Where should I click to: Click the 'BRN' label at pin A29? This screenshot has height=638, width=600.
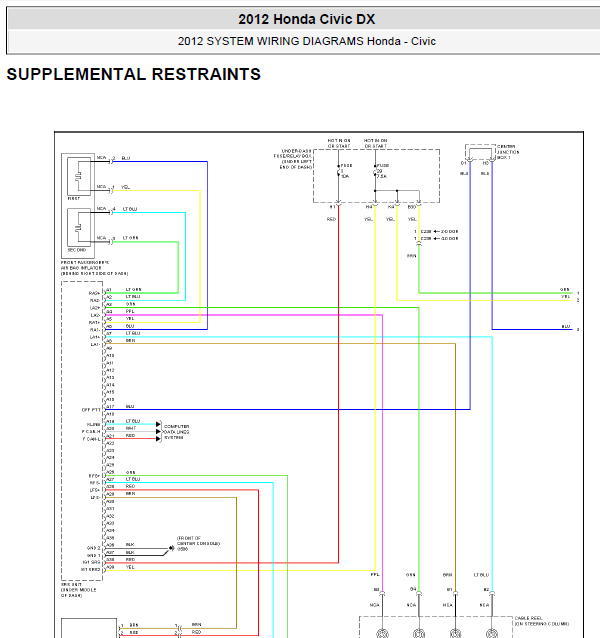coord(131,494)
